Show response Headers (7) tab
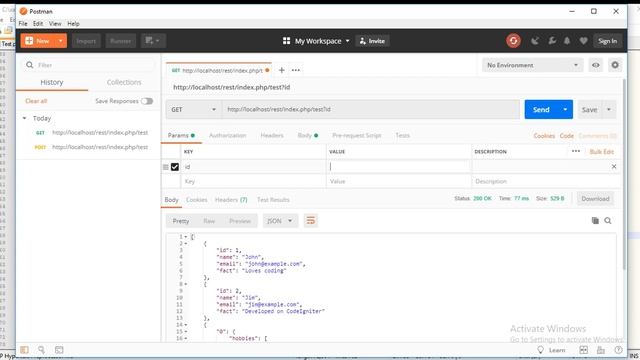Image resolution: width=640 pixels, height=360 pixels. tap(231, 200)
